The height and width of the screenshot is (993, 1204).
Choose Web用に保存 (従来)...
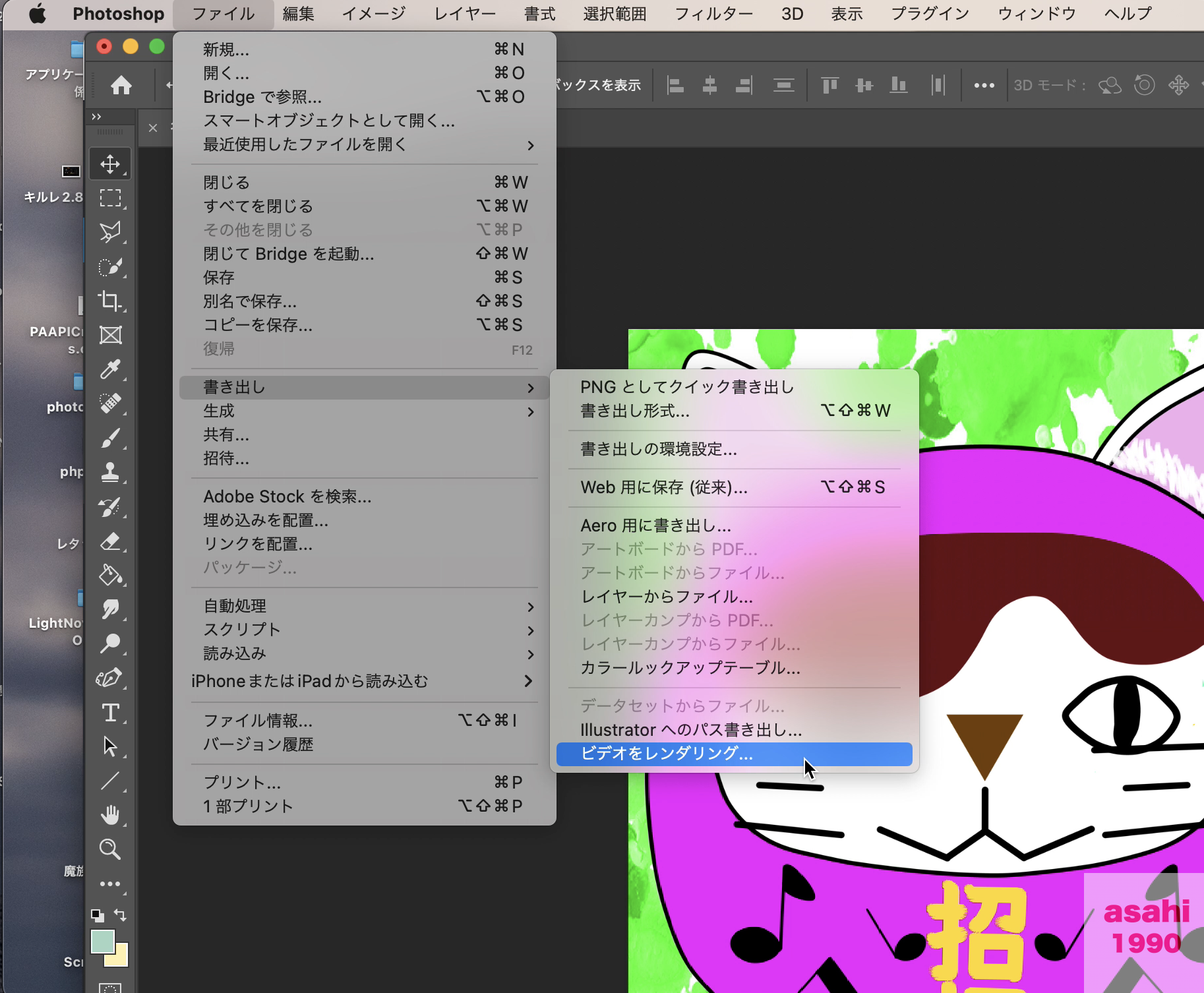[x=735, y=487]
